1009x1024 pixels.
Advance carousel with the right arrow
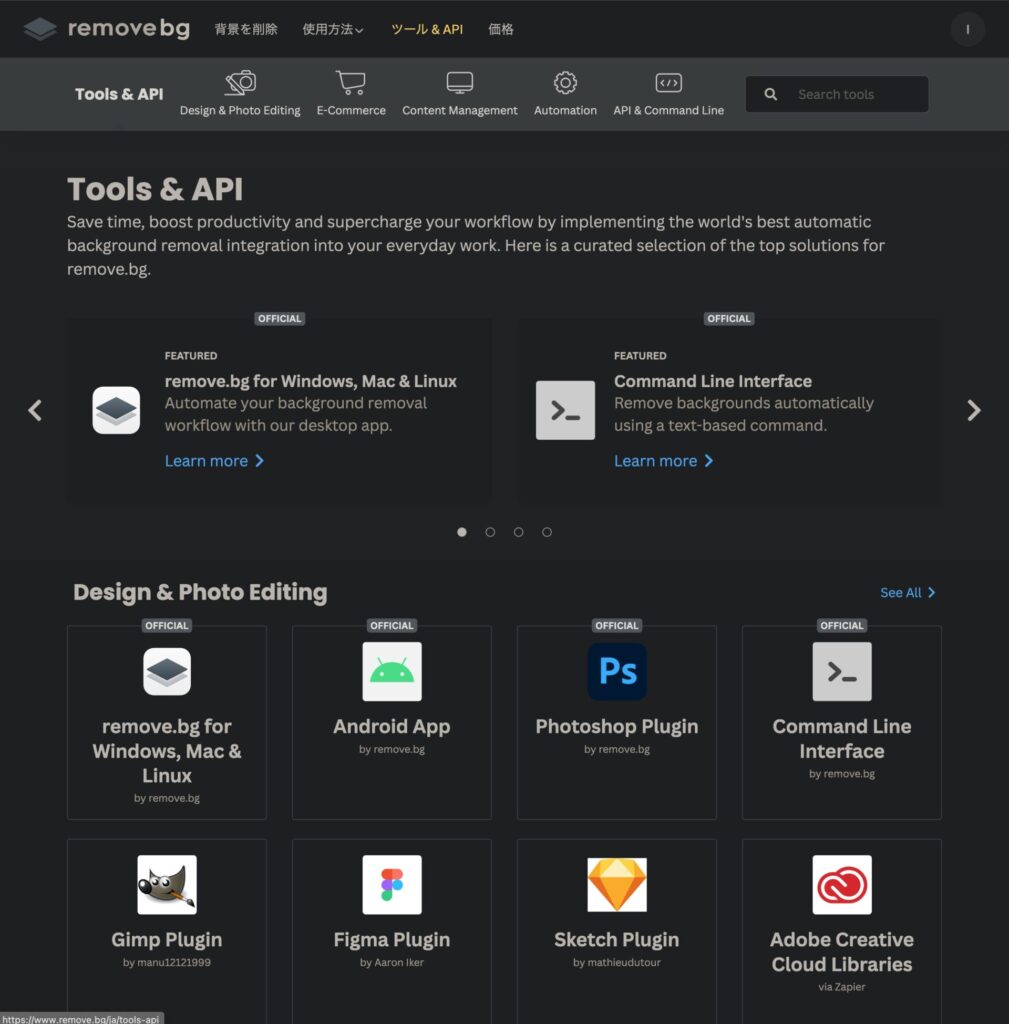click(x=973, y=410)
